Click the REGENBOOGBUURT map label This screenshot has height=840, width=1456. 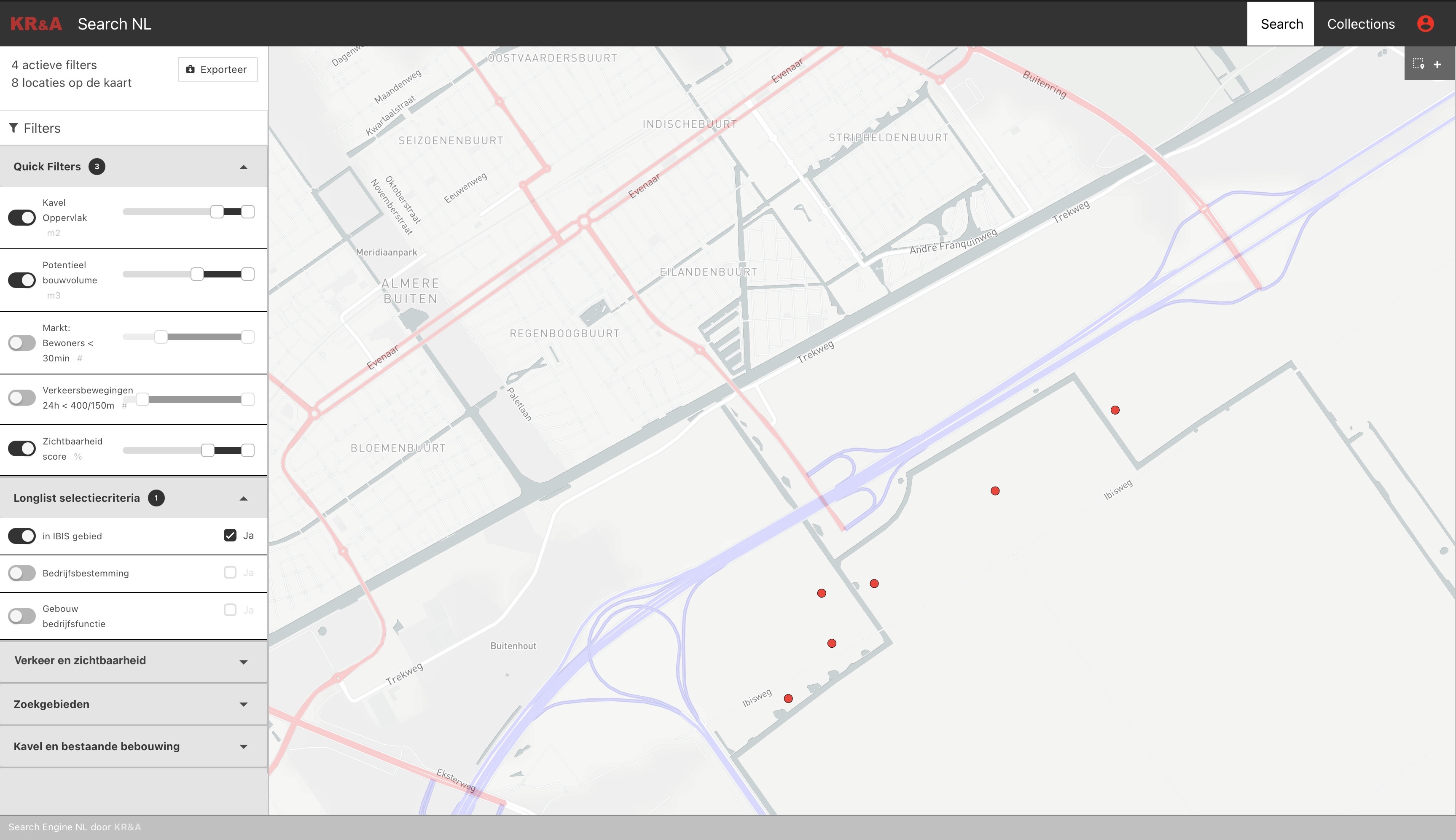(564, 334)
